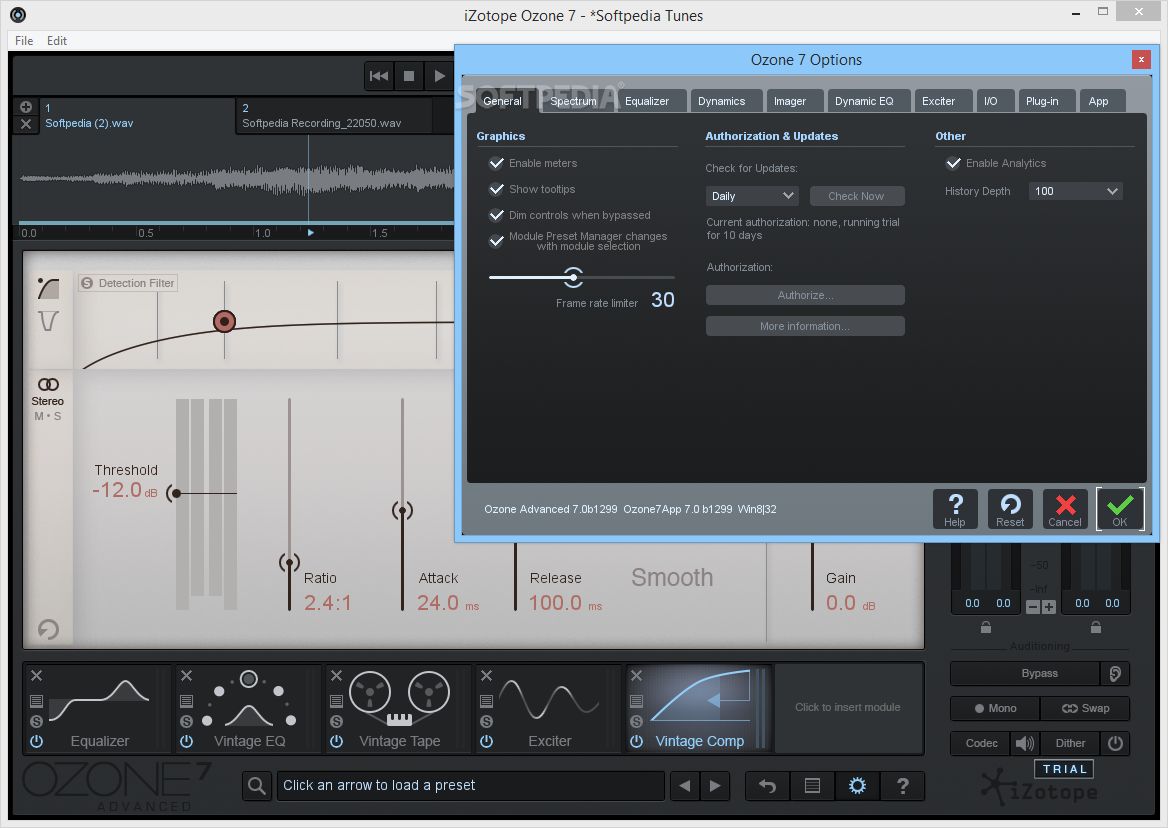Click the Dither button
Viewport: 1168px width, 828px height.
[x=1070, y=743]
